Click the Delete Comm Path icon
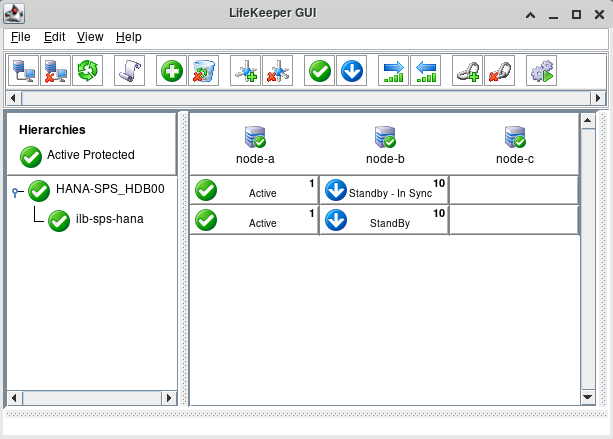The width and height of the screenshot is (613, 439). point(278,71)
